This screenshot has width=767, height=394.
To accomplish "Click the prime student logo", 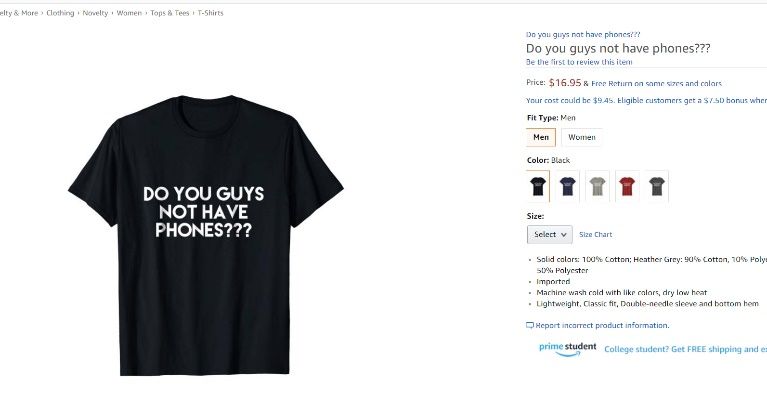I will (x=568, y=349).
